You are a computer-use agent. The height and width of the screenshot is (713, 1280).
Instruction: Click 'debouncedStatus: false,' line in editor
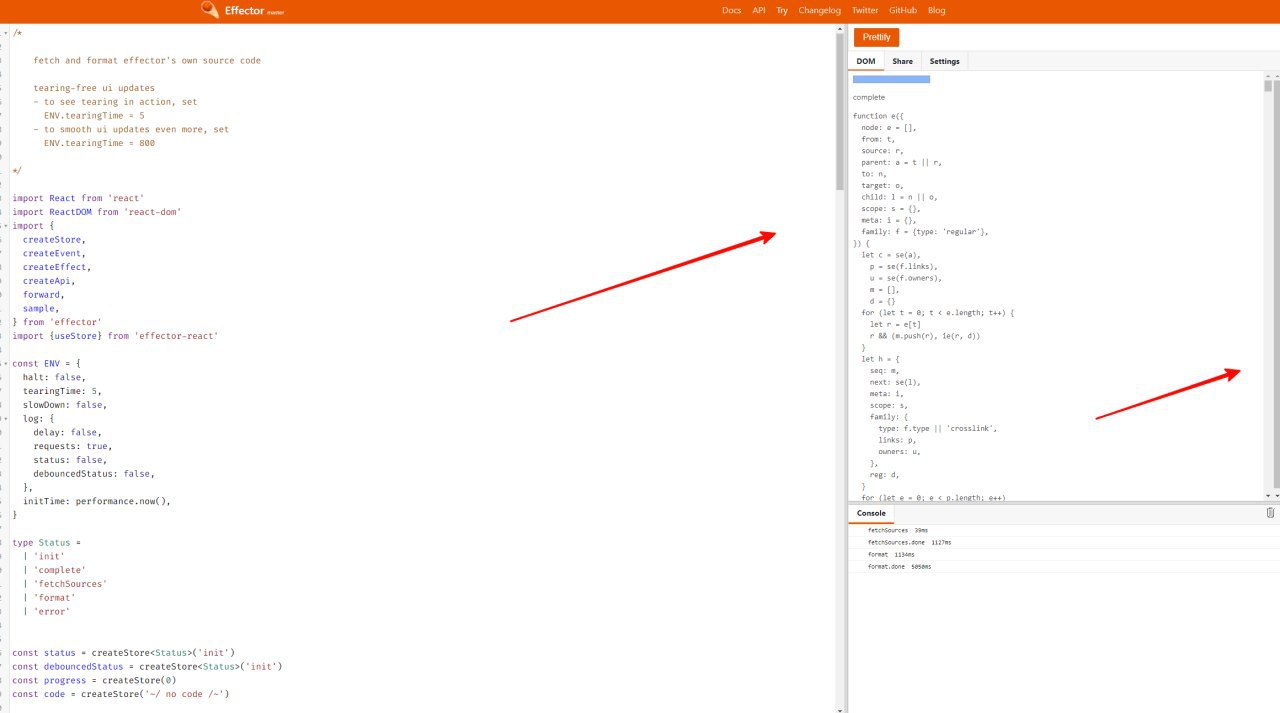point(94,474)
